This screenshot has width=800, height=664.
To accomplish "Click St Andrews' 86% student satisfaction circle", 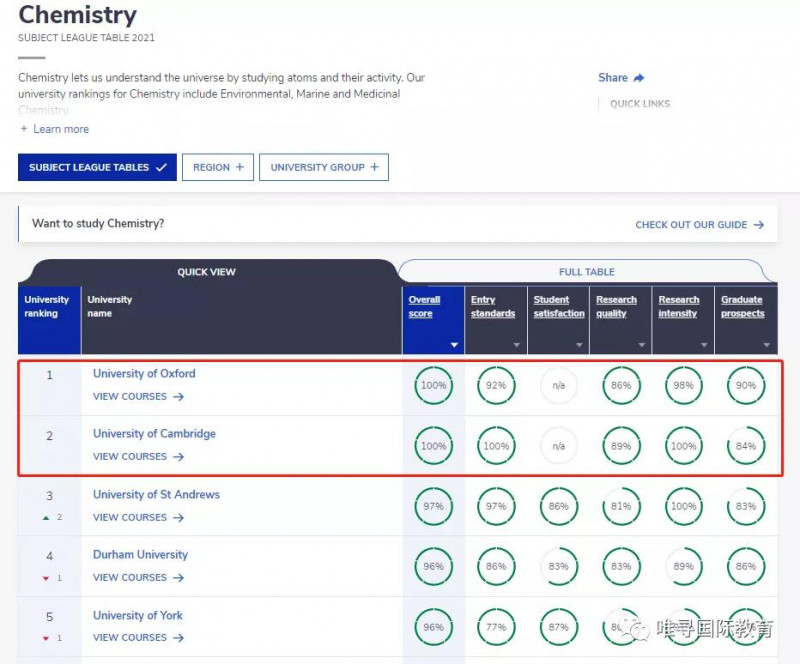I will tap(559, 506).
